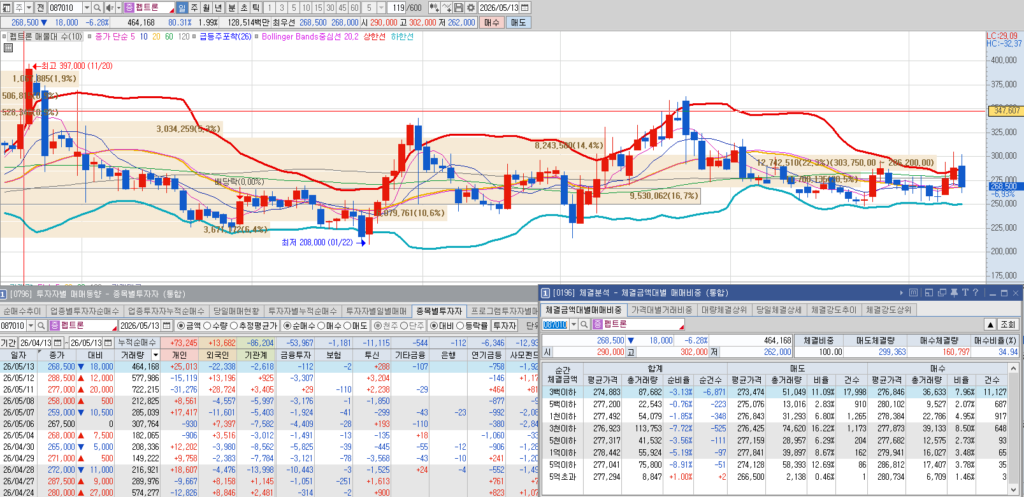
Task: Switch to 체결강도추이 tab
Action: click(x=833, y=310)
